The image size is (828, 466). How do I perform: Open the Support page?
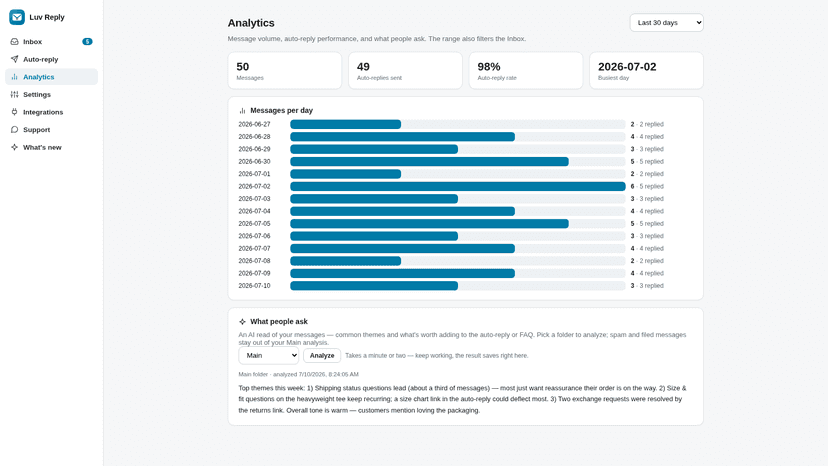tap(51, 129)
